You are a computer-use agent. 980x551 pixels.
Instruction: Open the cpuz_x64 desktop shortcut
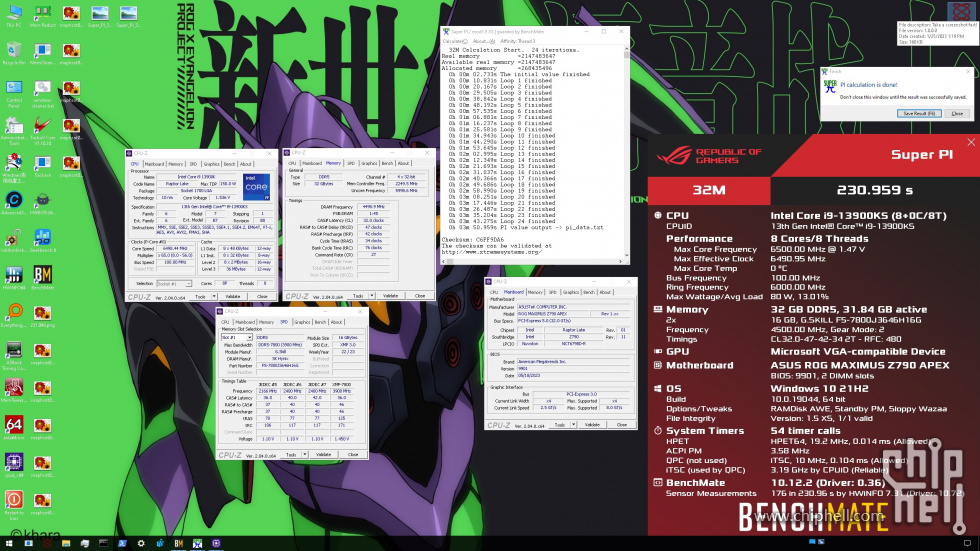point(14,465)
